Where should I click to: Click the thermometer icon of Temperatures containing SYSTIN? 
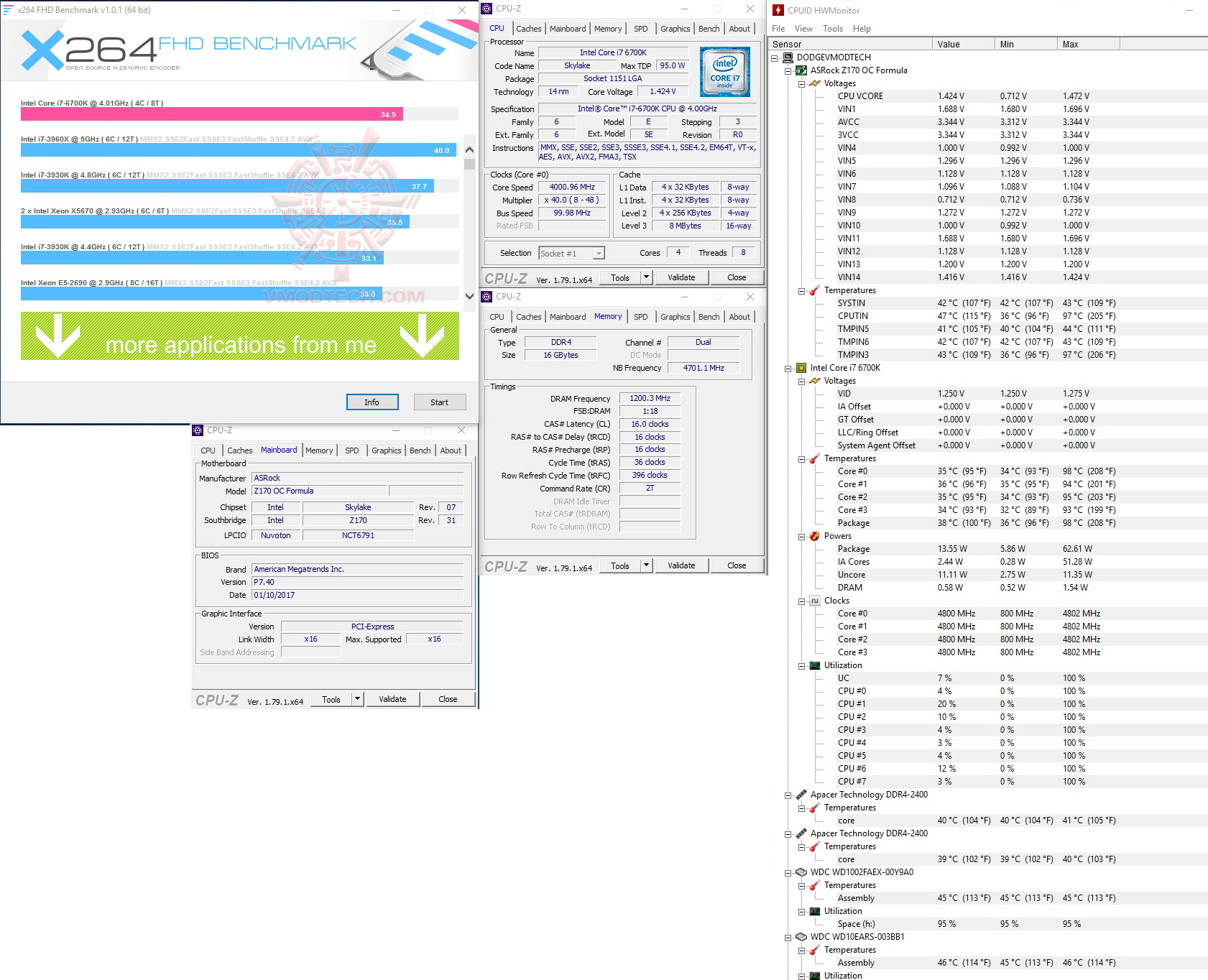click(x=815, y=290)
